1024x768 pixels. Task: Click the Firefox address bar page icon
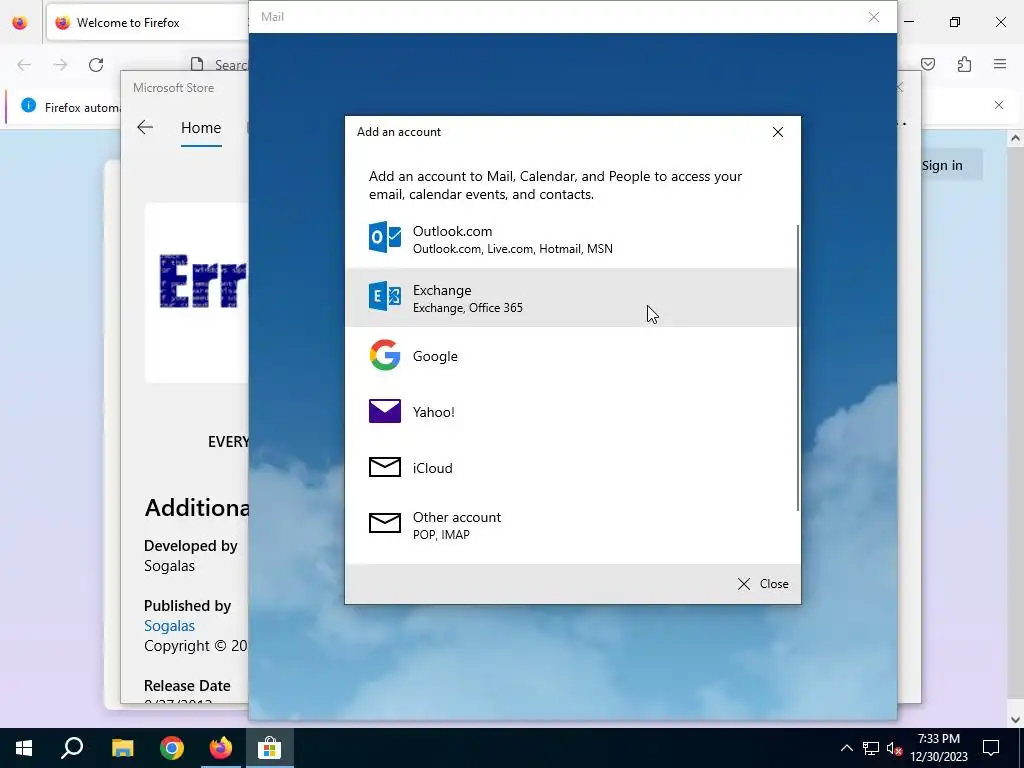(x=197, y=65)
